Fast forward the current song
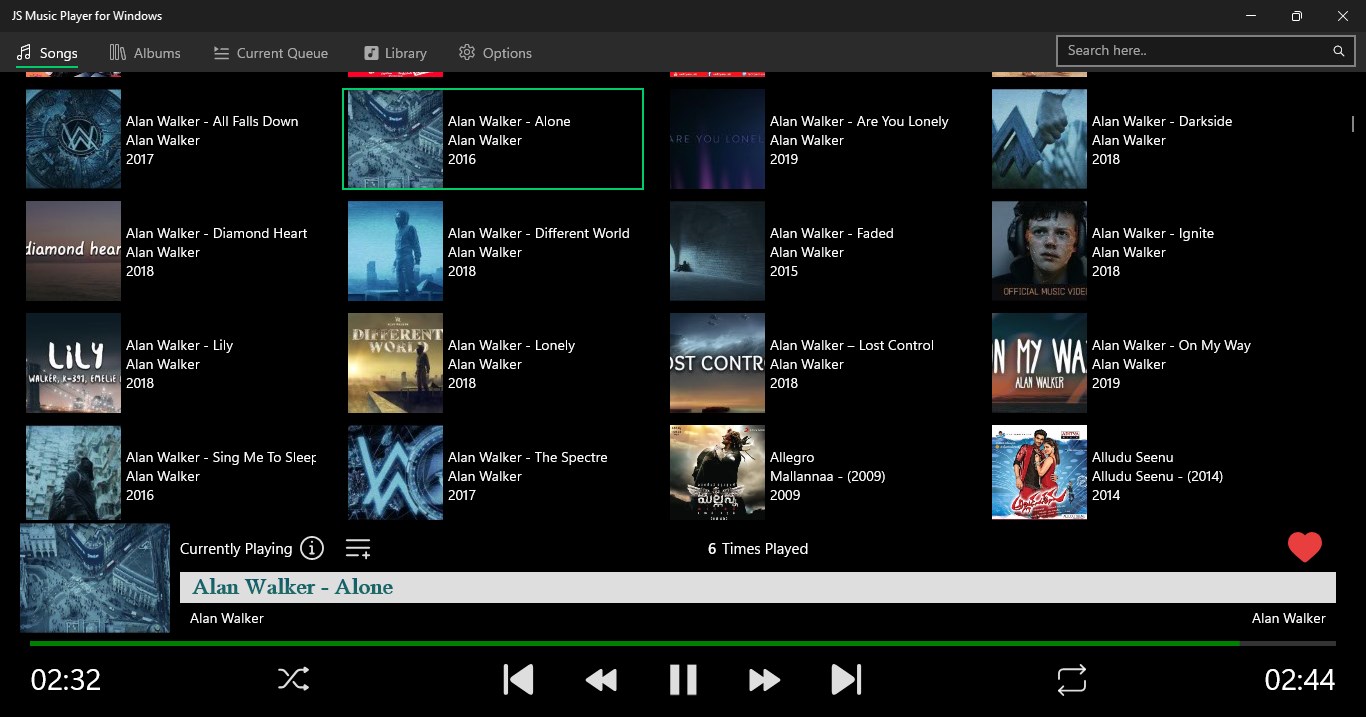Screen dimensions: 1366x717 pos(764,680)
